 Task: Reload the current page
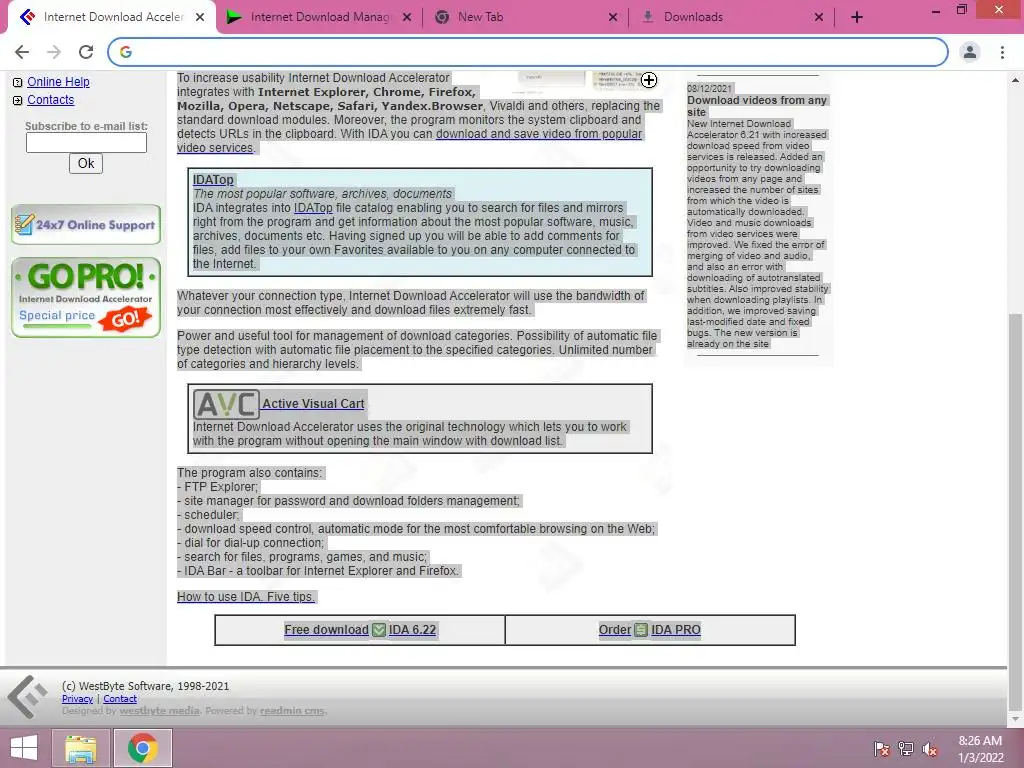click(86, 52)
